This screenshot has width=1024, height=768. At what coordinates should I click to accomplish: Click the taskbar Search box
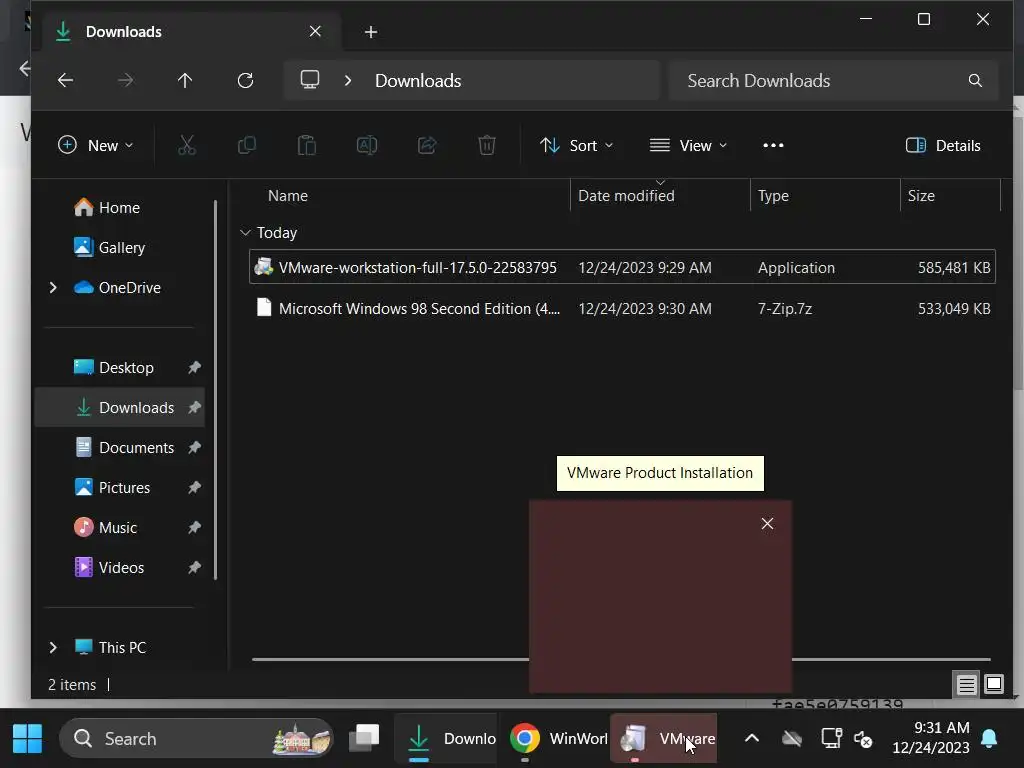(196, 739)
